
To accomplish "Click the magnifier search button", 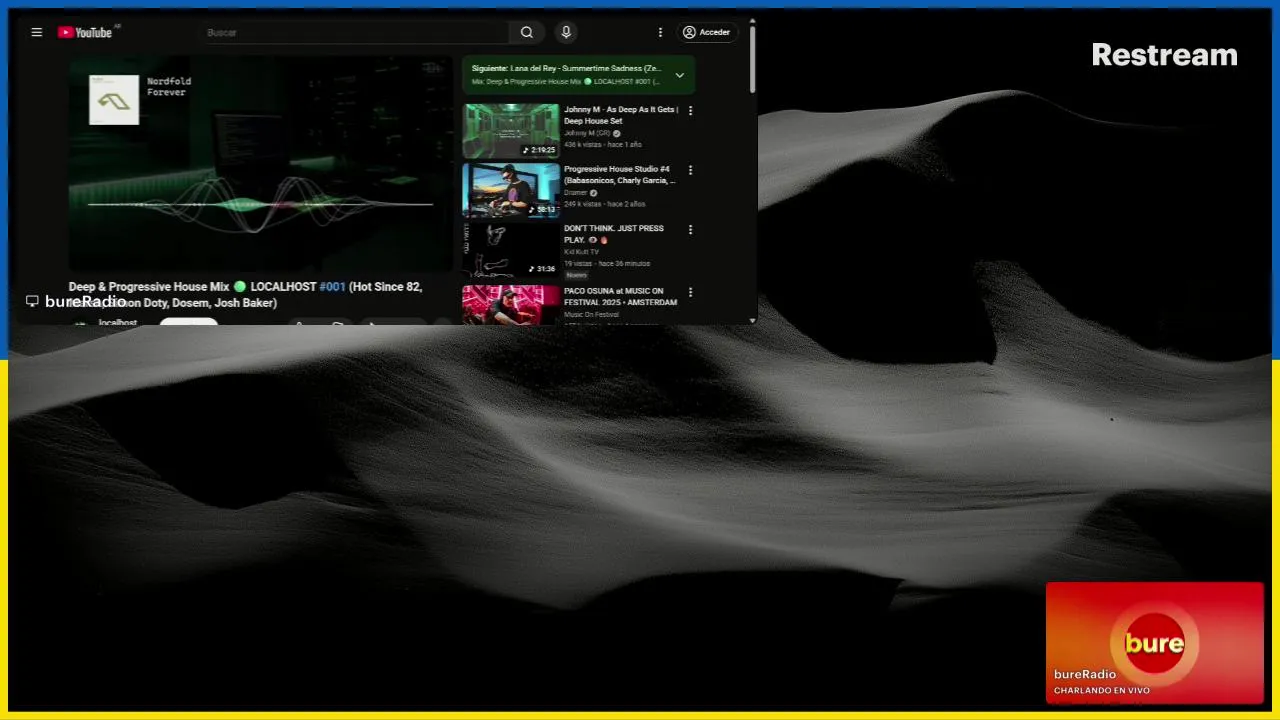I will click(527, 32).
